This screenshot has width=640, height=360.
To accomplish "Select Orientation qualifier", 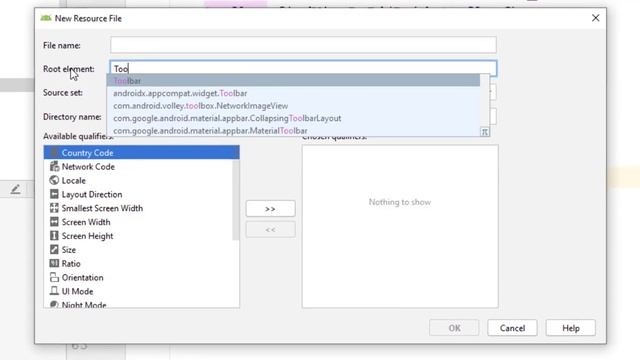I will (139, 278).
